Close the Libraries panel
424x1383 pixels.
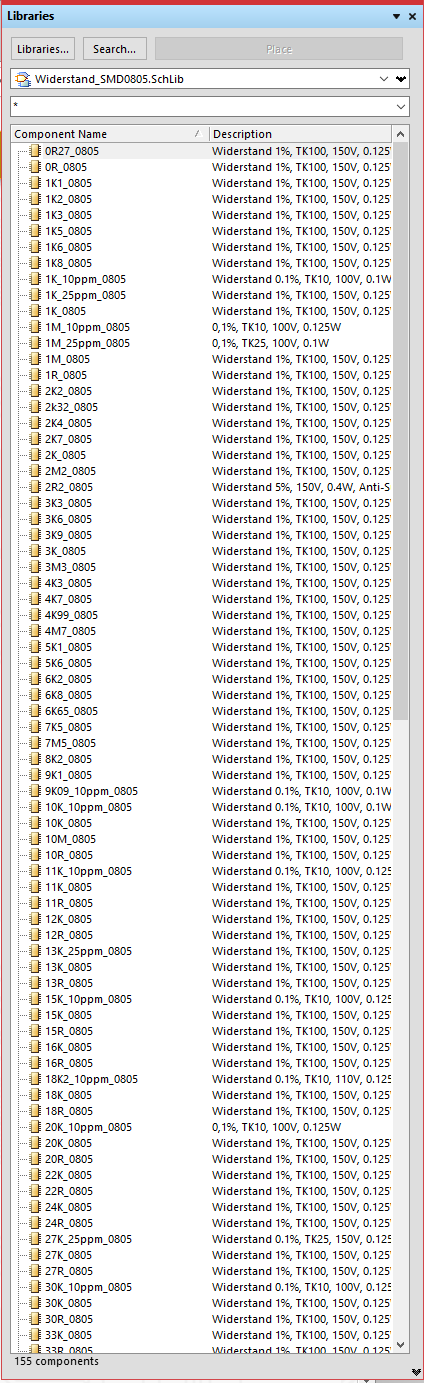click(x=413, y=17)
